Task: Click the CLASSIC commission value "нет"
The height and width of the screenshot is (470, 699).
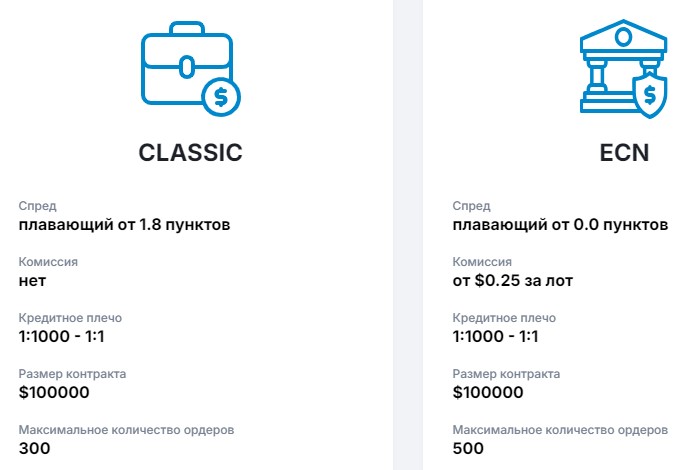Action: (33, 281)
